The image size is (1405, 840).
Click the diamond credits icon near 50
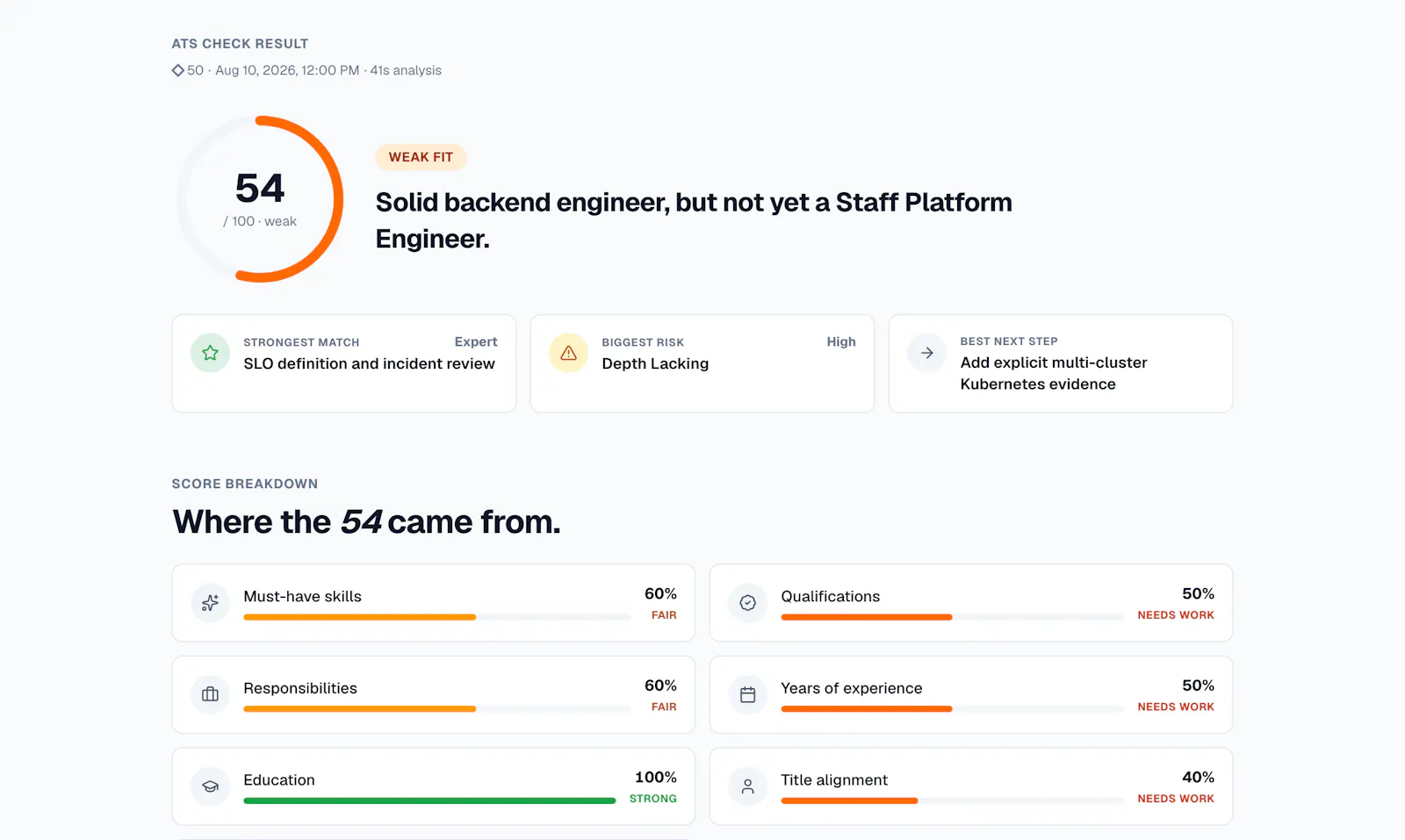click(x=177, y=70)
